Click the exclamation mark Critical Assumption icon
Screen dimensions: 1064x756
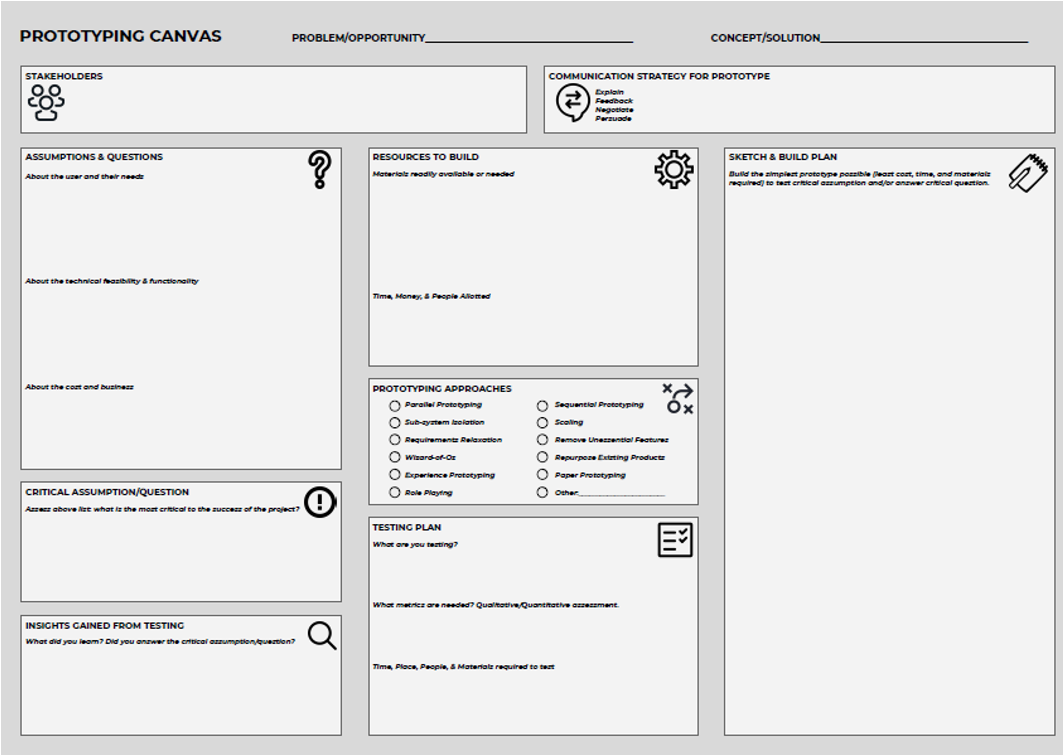(320, 502)
